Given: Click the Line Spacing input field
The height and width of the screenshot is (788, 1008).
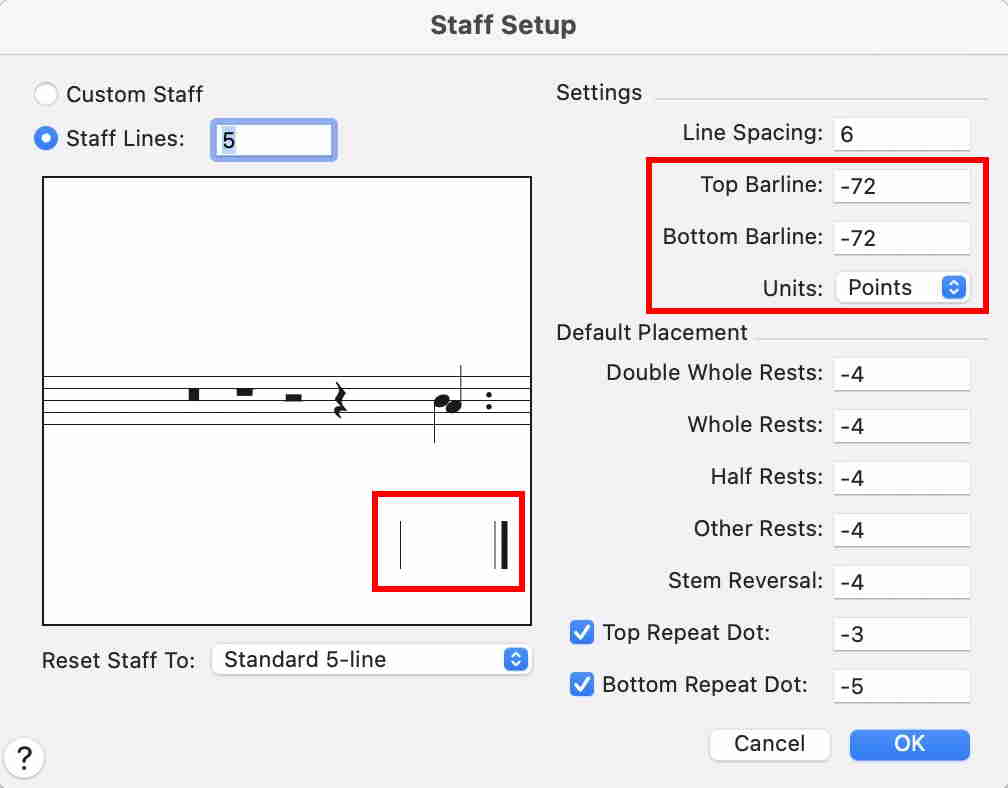Looking at the screenshot, I should tap(901, 133).
